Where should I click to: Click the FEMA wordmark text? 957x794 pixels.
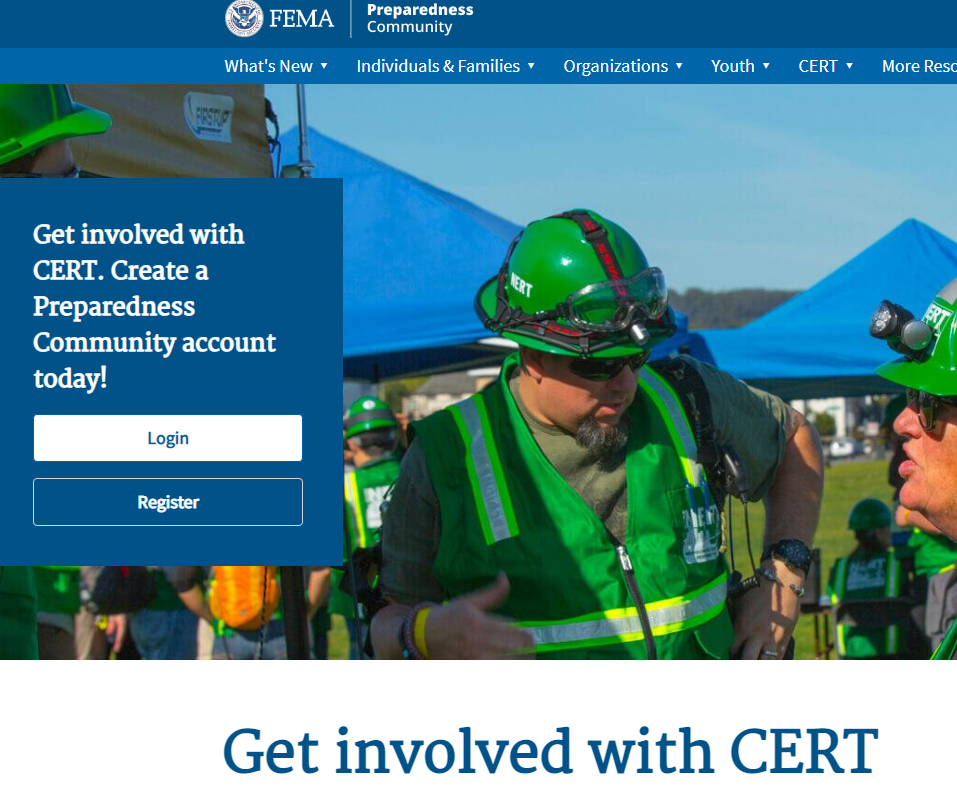[303, 17]
